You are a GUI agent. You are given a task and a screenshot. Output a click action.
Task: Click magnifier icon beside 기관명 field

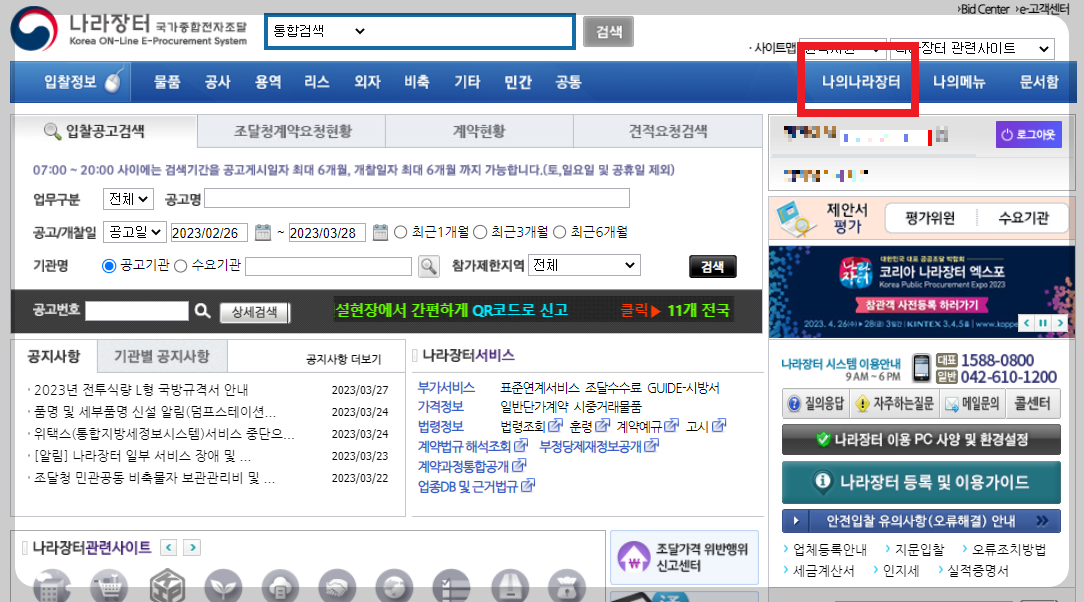pyautogui.click(x=429, y=266)
